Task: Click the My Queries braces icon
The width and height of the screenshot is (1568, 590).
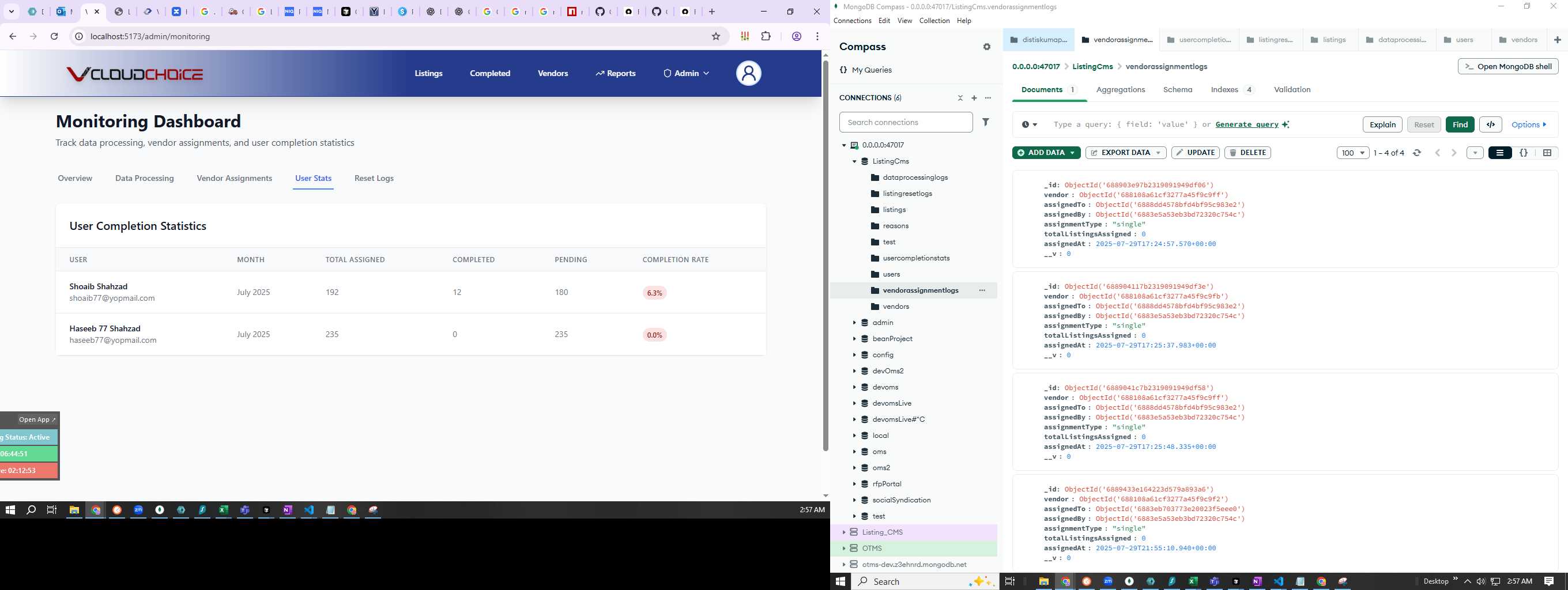Action: tap(843, 70)
